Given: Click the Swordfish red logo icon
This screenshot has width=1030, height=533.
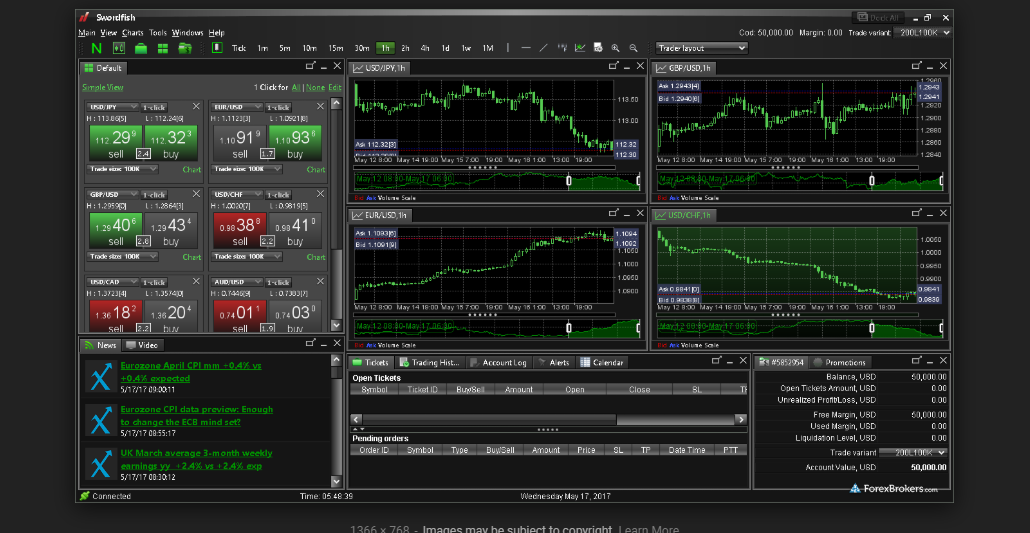Looking at the screenshot, I should point(84,17).
